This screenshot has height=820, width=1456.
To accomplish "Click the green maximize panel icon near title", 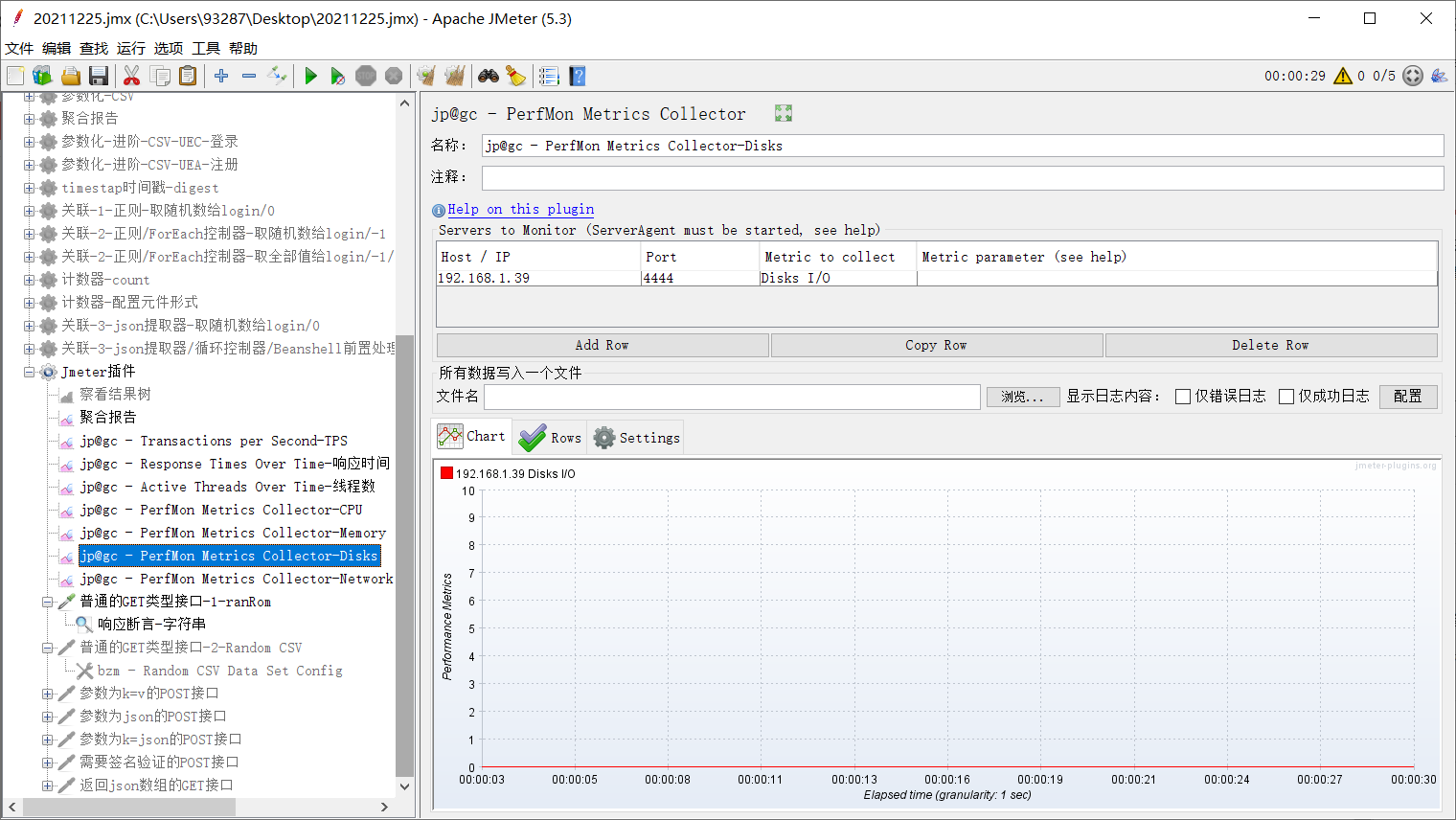I will point(784,113).
